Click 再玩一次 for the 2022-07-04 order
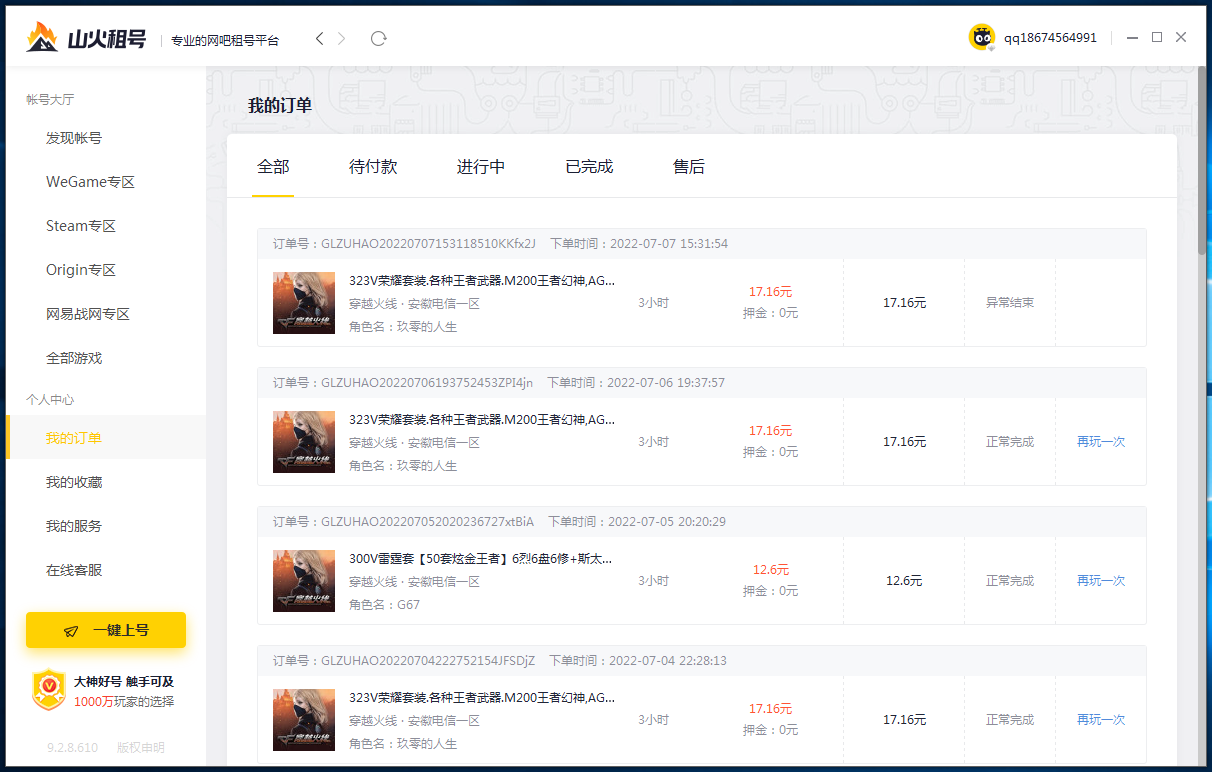Viewport: 1212px width, 772px height. point(1101,720)
